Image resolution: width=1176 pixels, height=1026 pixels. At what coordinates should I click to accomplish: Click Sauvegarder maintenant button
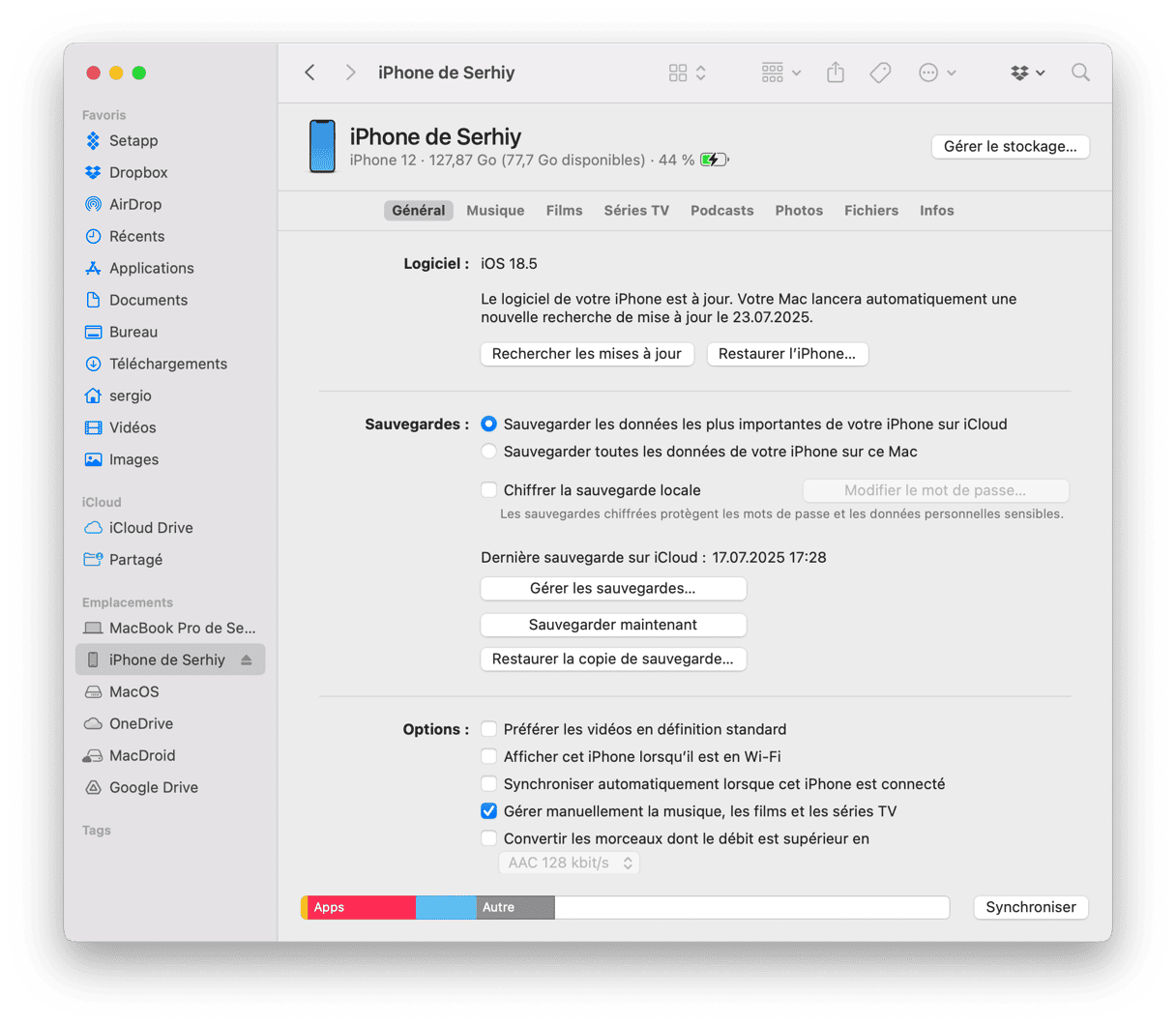click(x=613, y=625)
